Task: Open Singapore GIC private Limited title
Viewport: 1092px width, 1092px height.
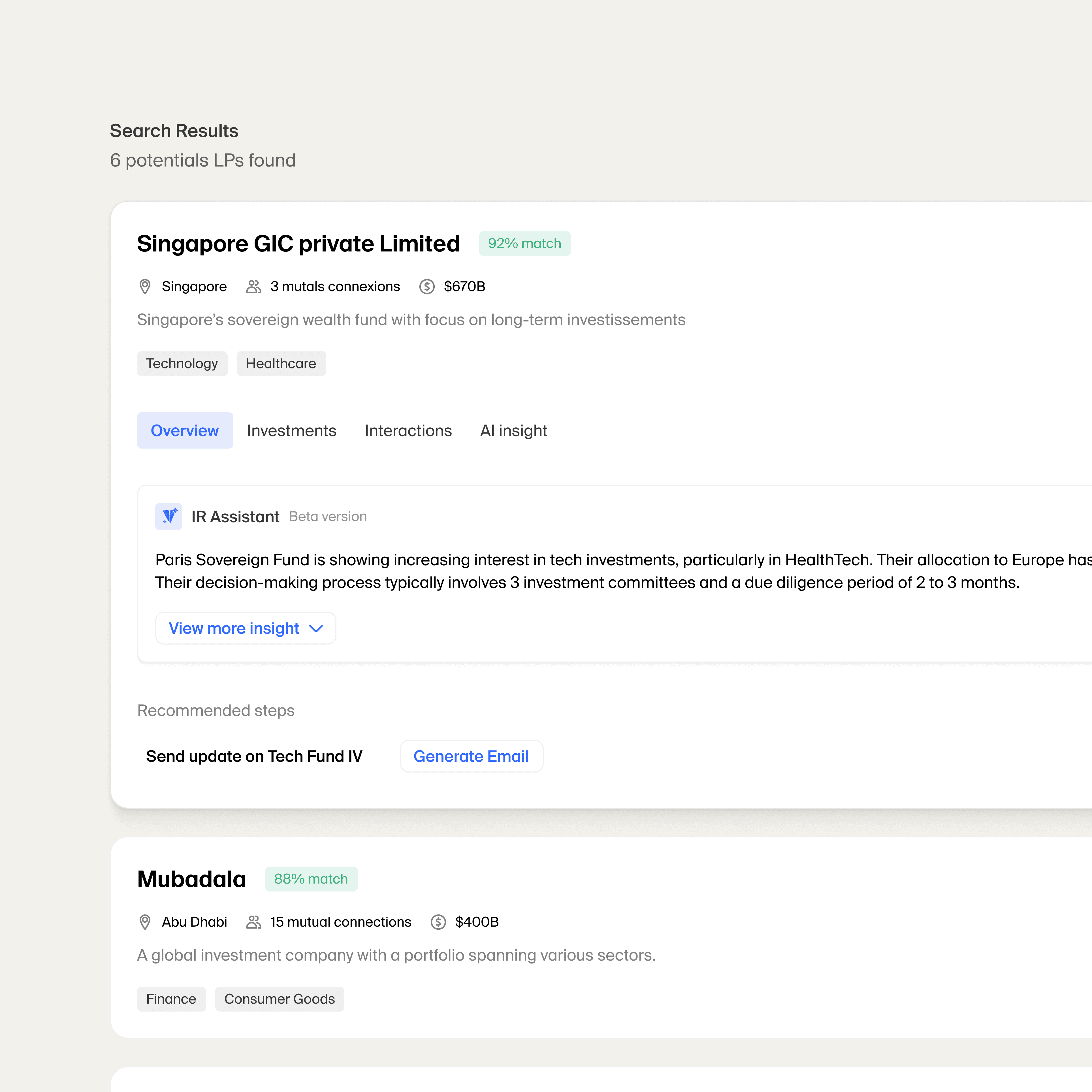Action: (x=298, y=244)
